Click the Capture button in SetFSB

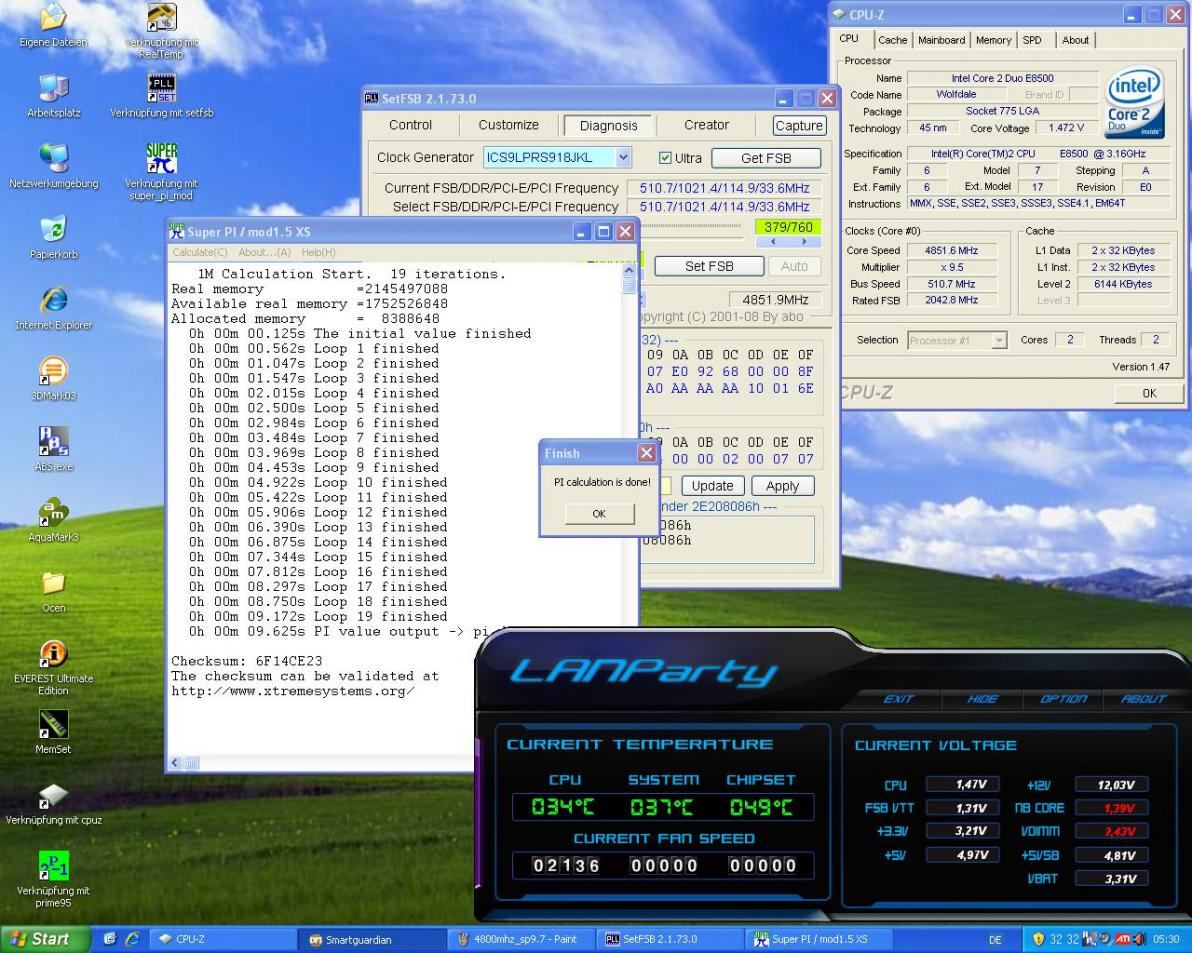(x=798, y=126)
